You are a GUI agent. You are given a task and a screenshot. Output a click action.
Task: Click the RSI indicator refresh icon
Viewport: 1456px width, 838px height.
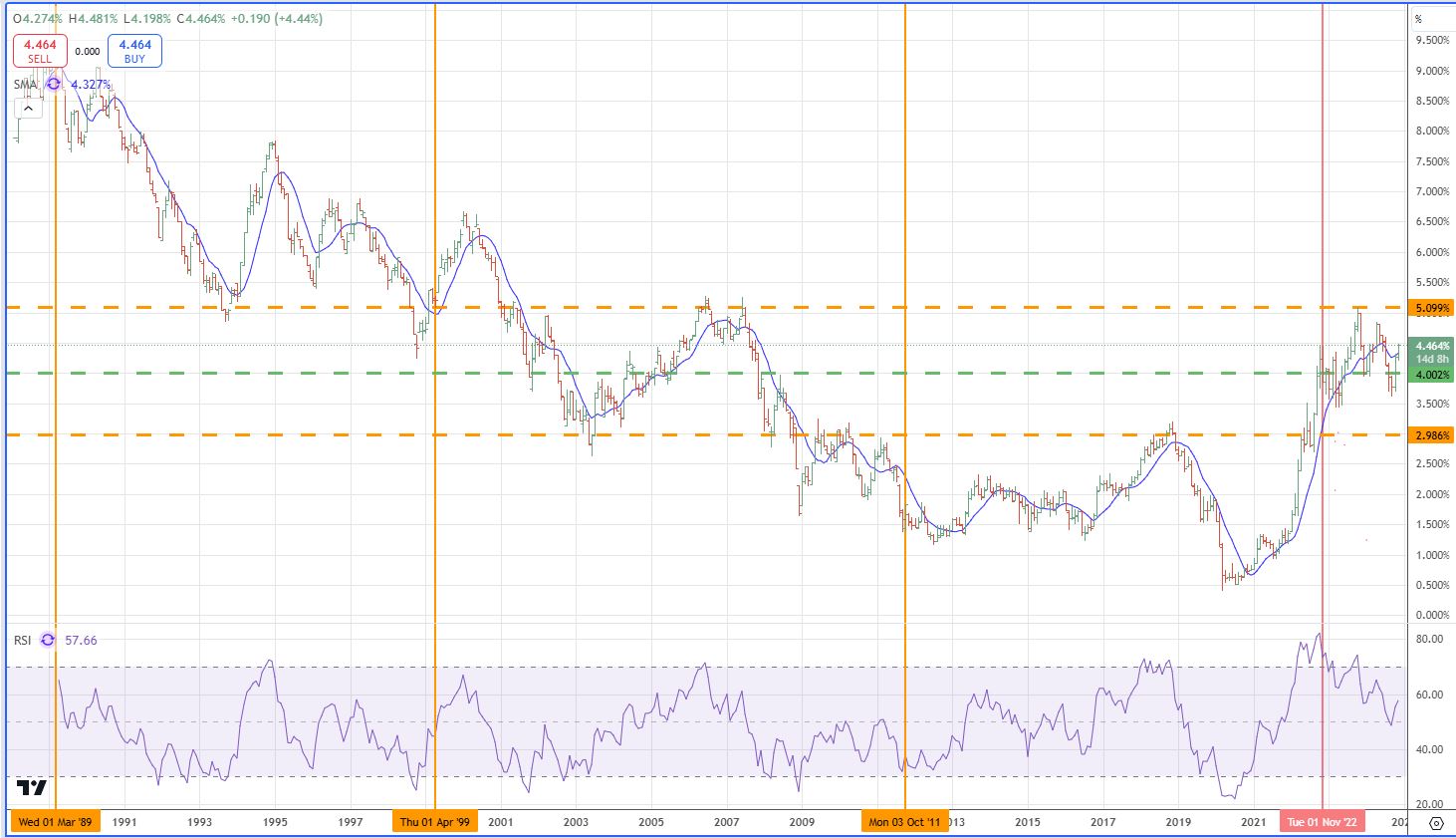click(48, 640)
